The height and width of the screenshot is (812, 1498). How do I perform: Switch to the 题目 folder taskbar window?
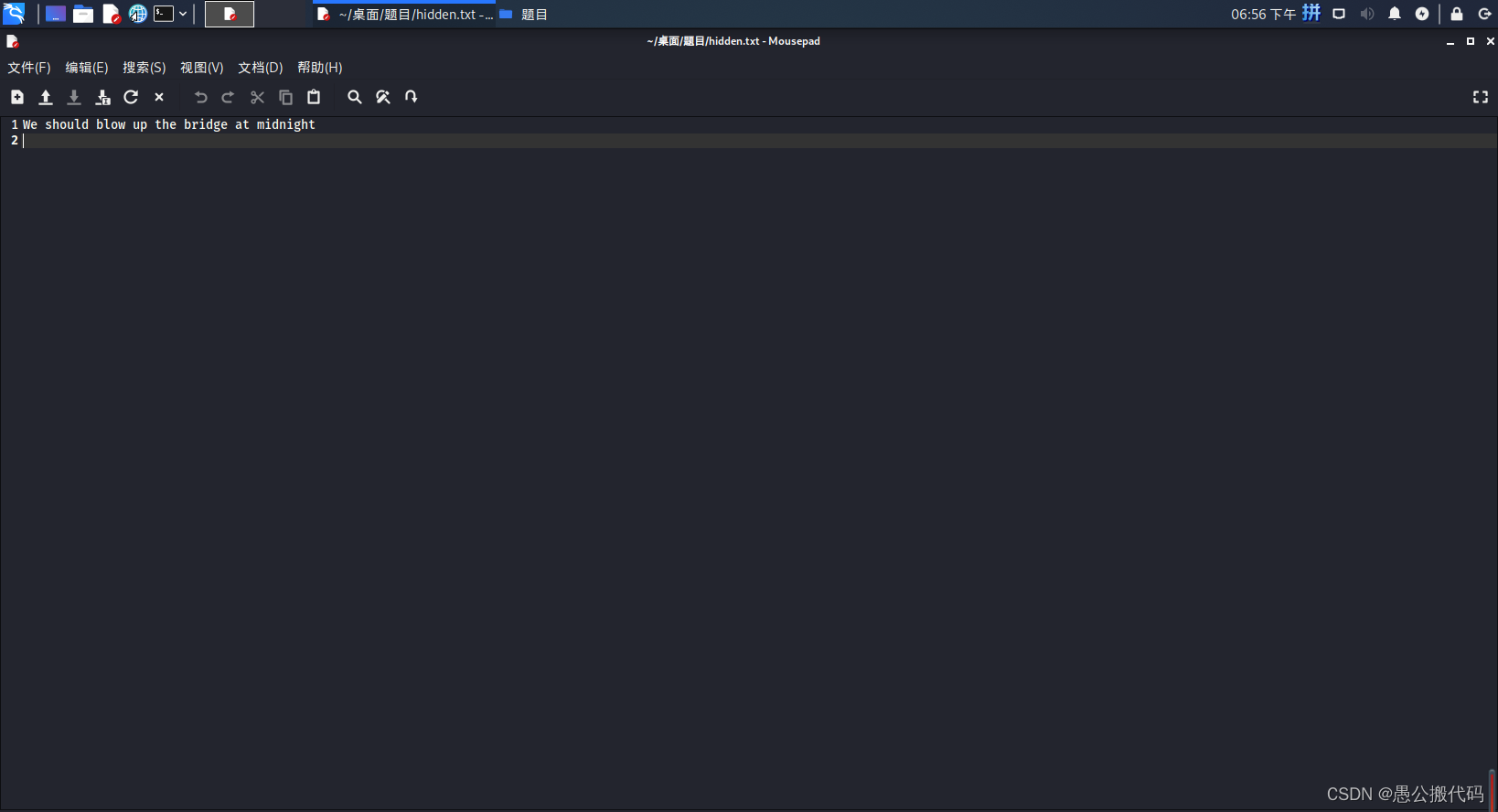pos(524,15)
